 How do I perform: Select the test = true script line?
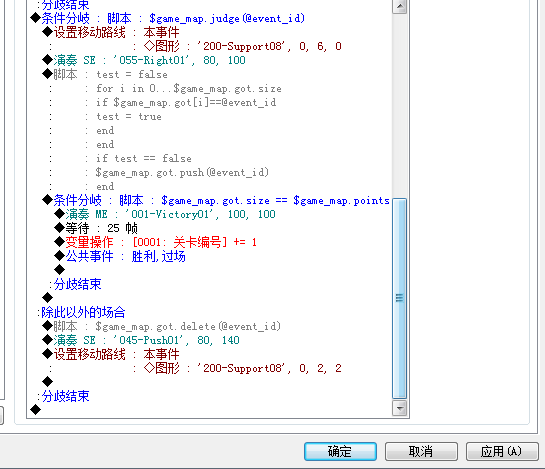(129, 116)
